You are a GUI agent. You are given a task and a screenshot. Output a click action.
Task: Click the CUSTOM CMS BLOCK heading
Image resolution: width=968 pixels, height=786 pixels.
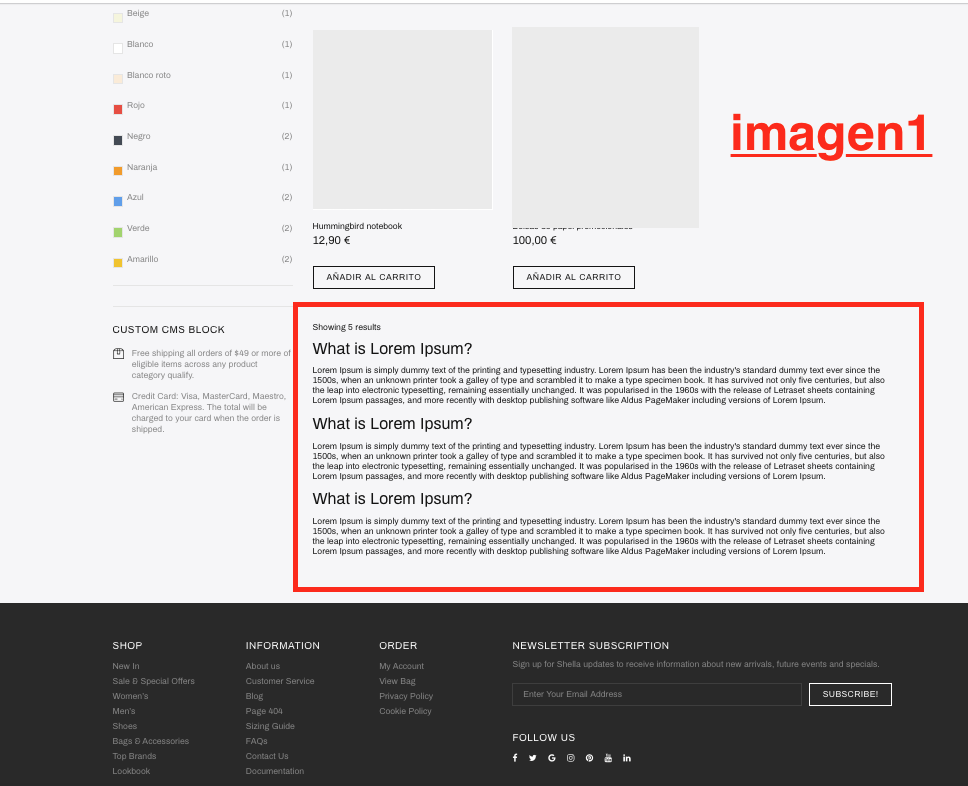click(x=169, y=330)
